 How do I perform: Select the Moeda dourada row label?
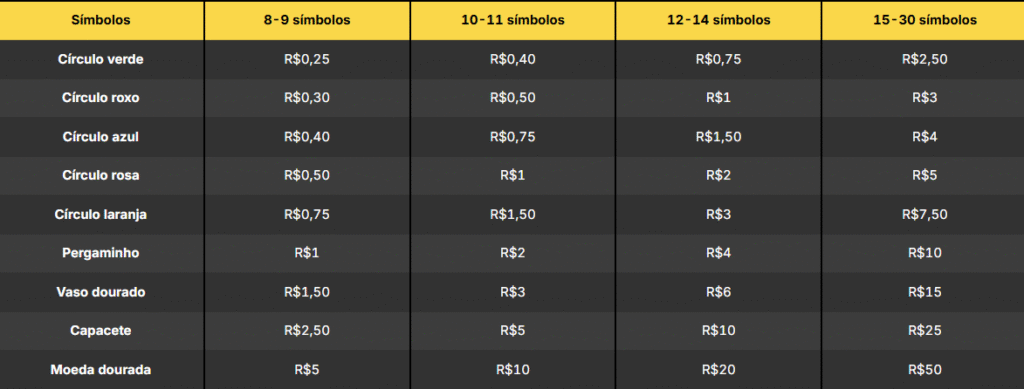point(101,370)
